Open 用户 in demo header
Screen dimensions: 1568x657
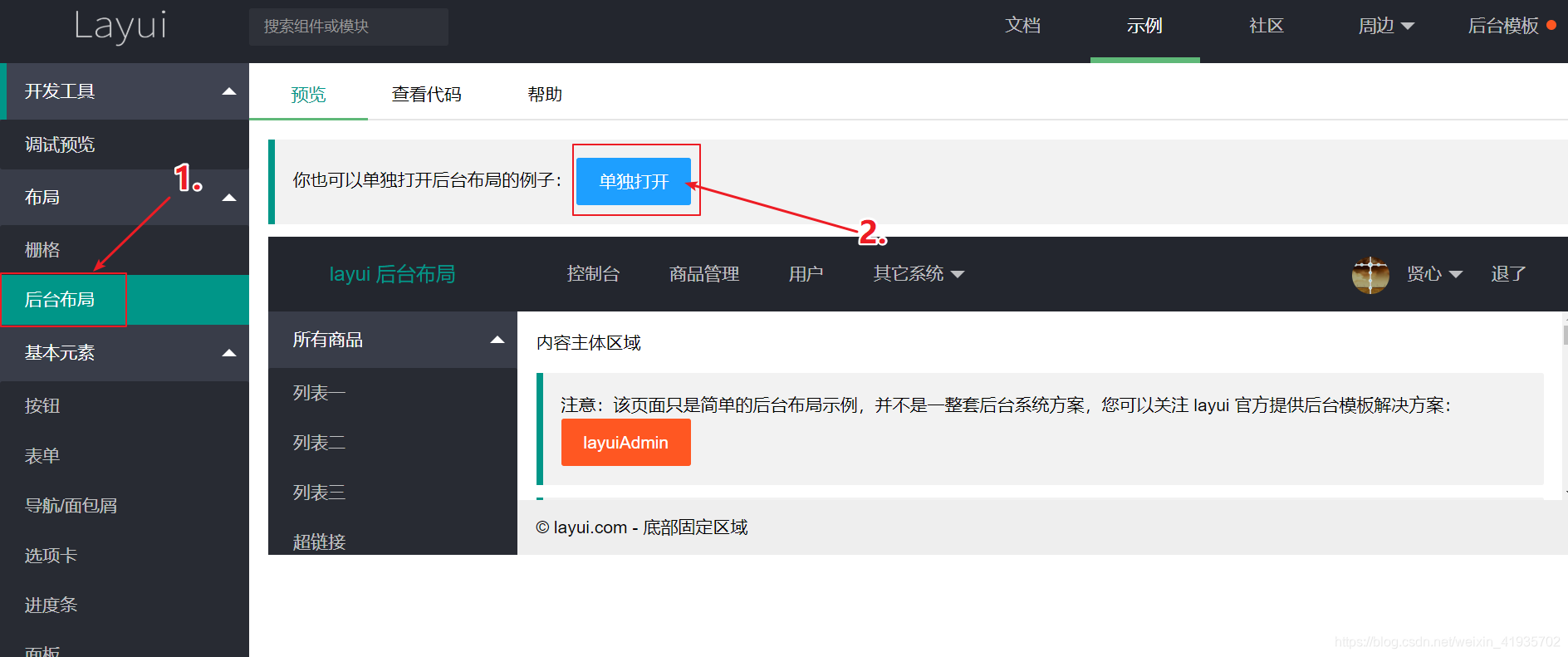point(806,274)
